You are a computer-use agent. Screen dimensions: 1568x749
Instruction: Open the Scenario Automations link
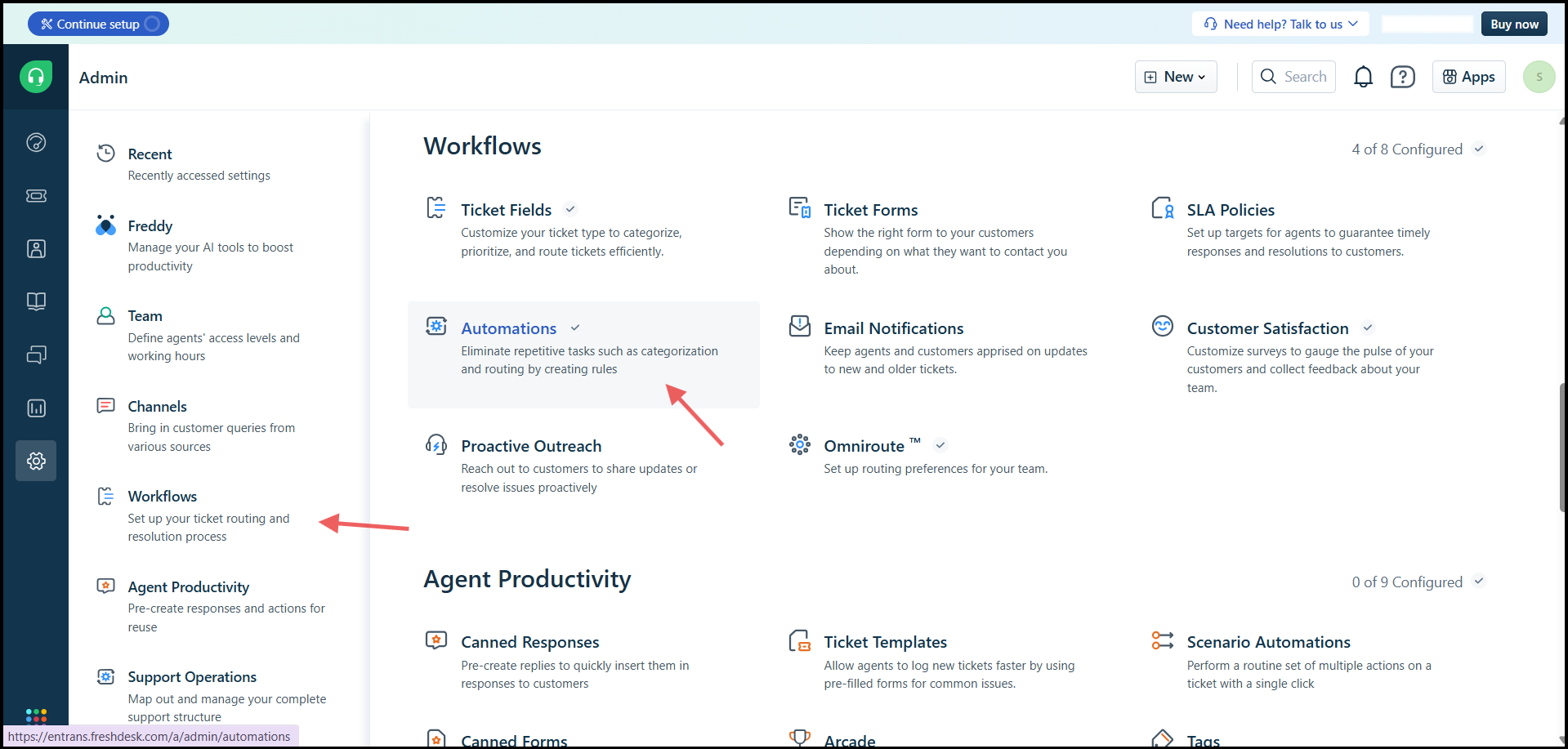coord(1268,642)
